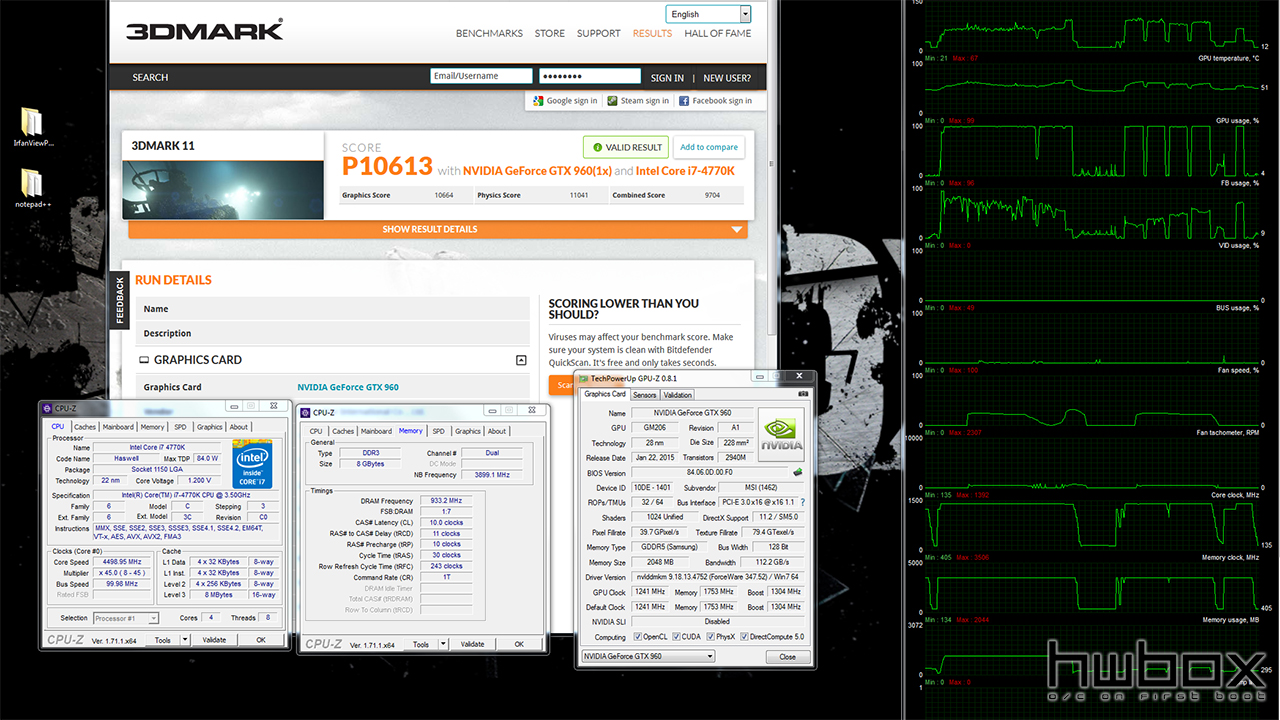Click the Bus Interface question mark icon
Screen dimensions: 1280x720
pos(803,502)
